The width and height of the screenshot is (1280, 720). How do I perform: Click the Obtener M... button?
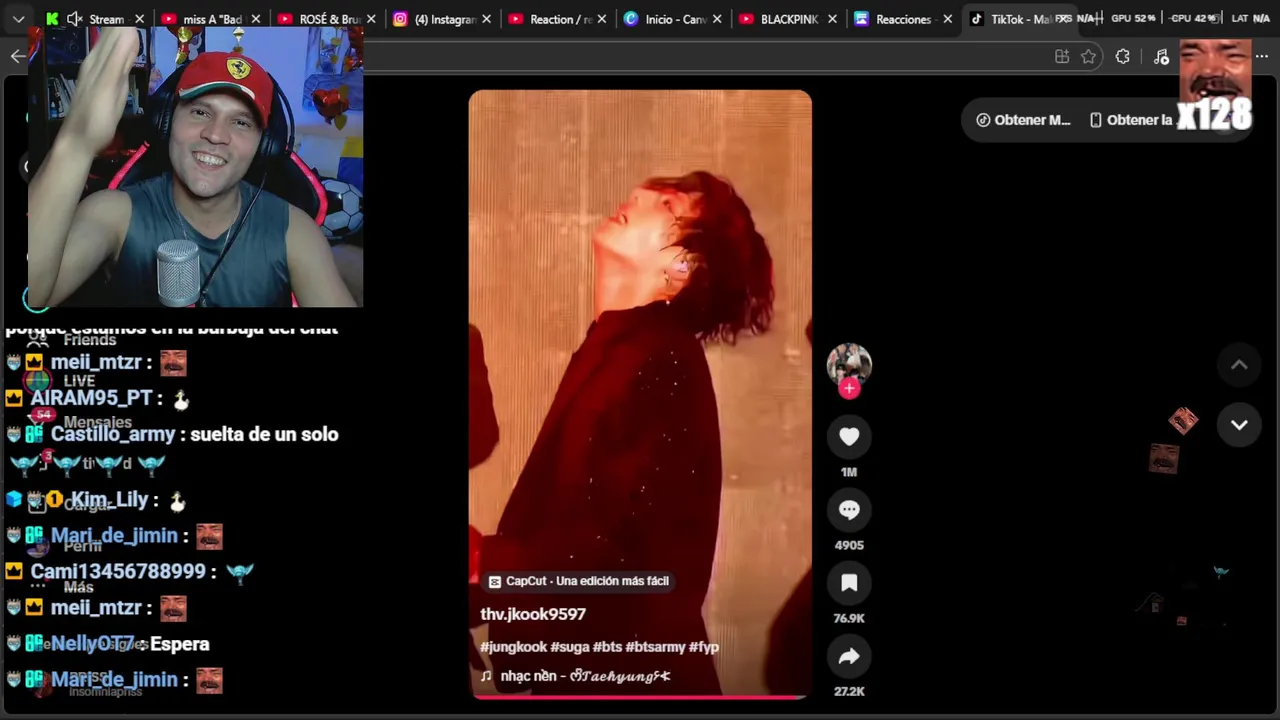coord(1022,120)
